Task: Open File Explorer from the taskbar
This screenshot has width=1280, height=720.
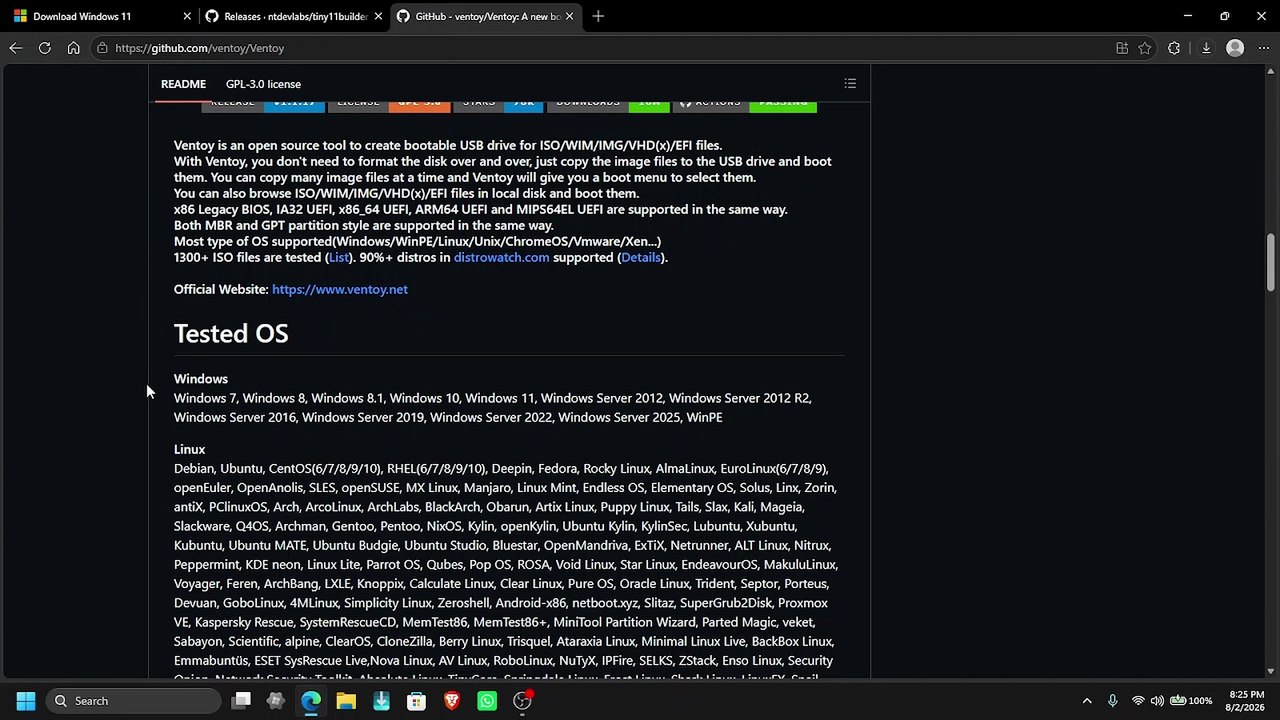Action: pos(346,701)
